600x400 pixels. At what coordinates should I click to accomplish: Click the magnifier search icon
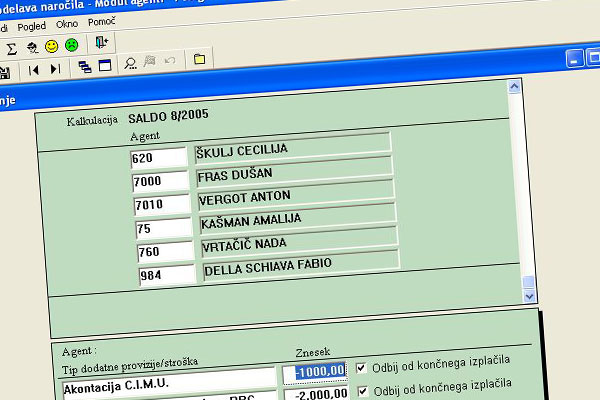130,68
